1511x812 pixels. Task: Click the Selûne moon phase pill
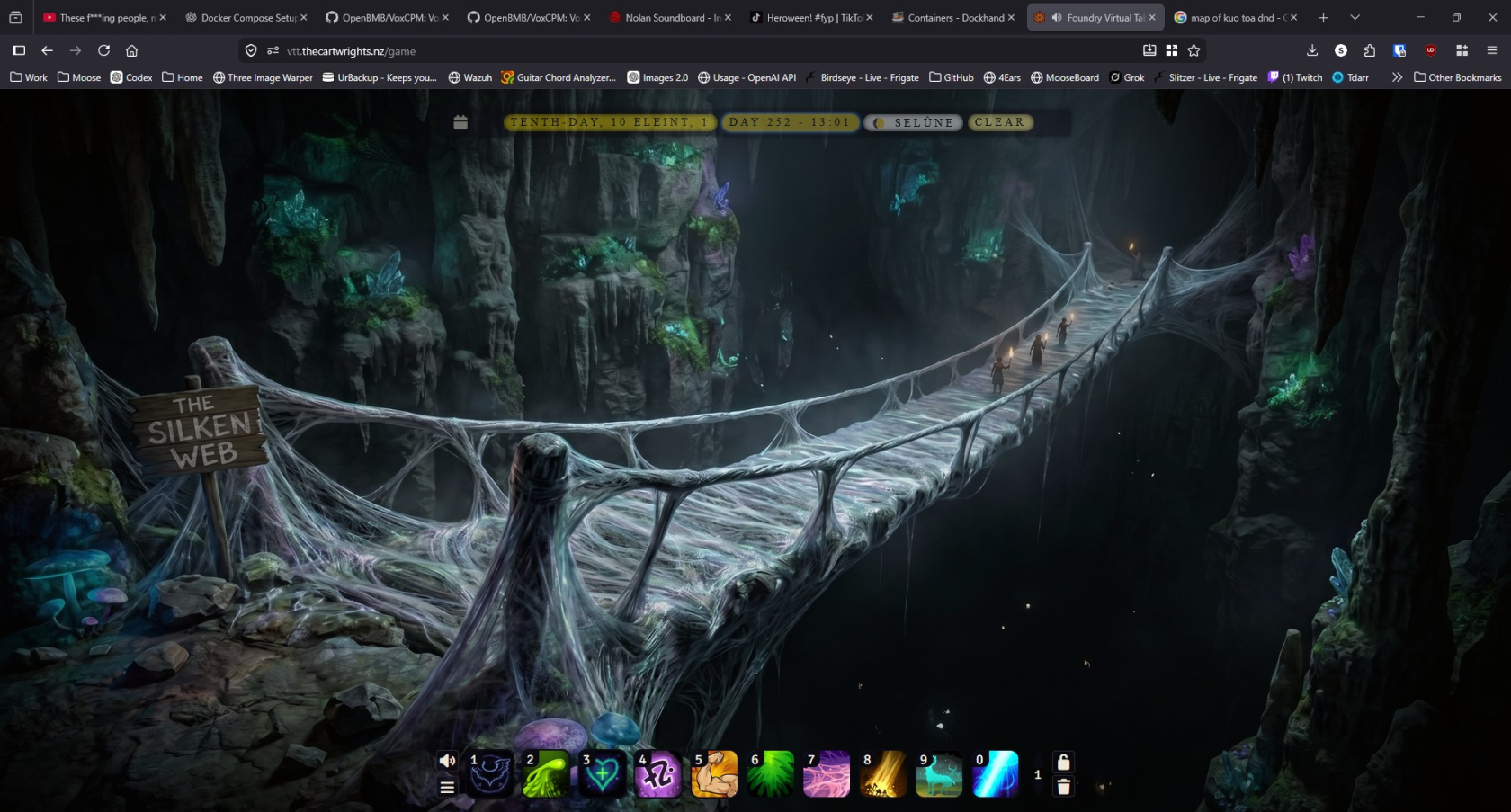coord(914,122)
